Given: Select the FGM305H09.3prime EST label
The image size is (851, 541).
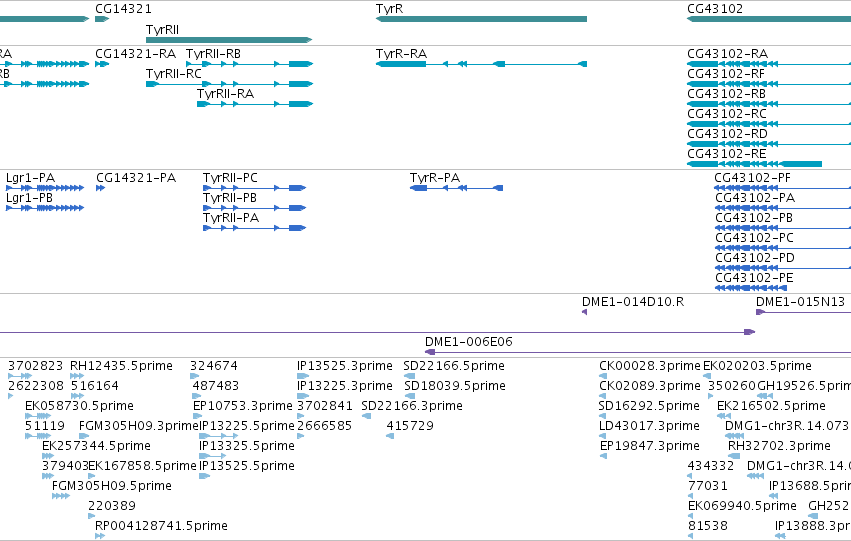Looking at the screenshot, I should (139, 427).
